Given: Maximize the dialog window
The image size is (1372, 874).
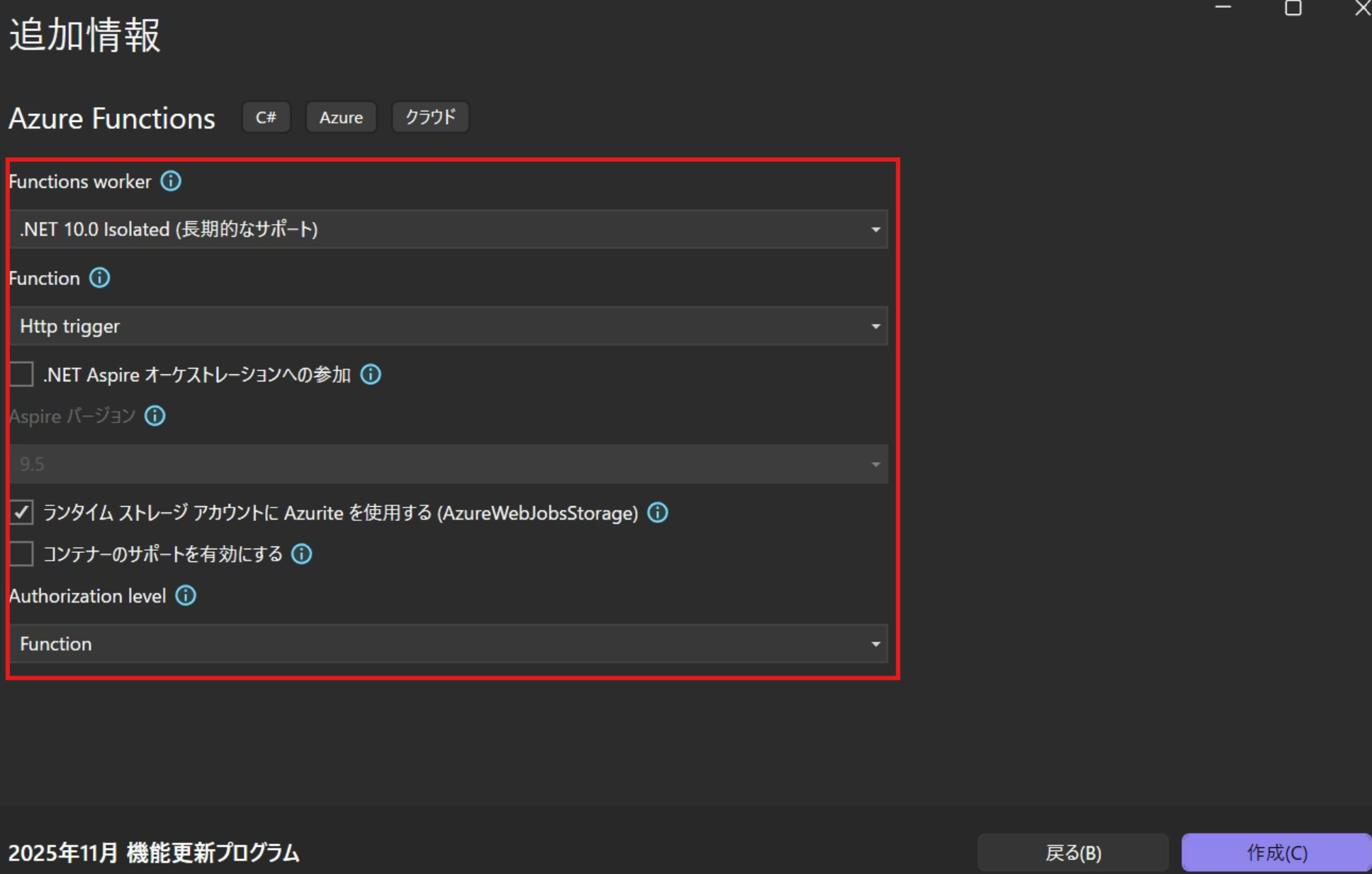Looking at the screenshot, I should 1293,9.
